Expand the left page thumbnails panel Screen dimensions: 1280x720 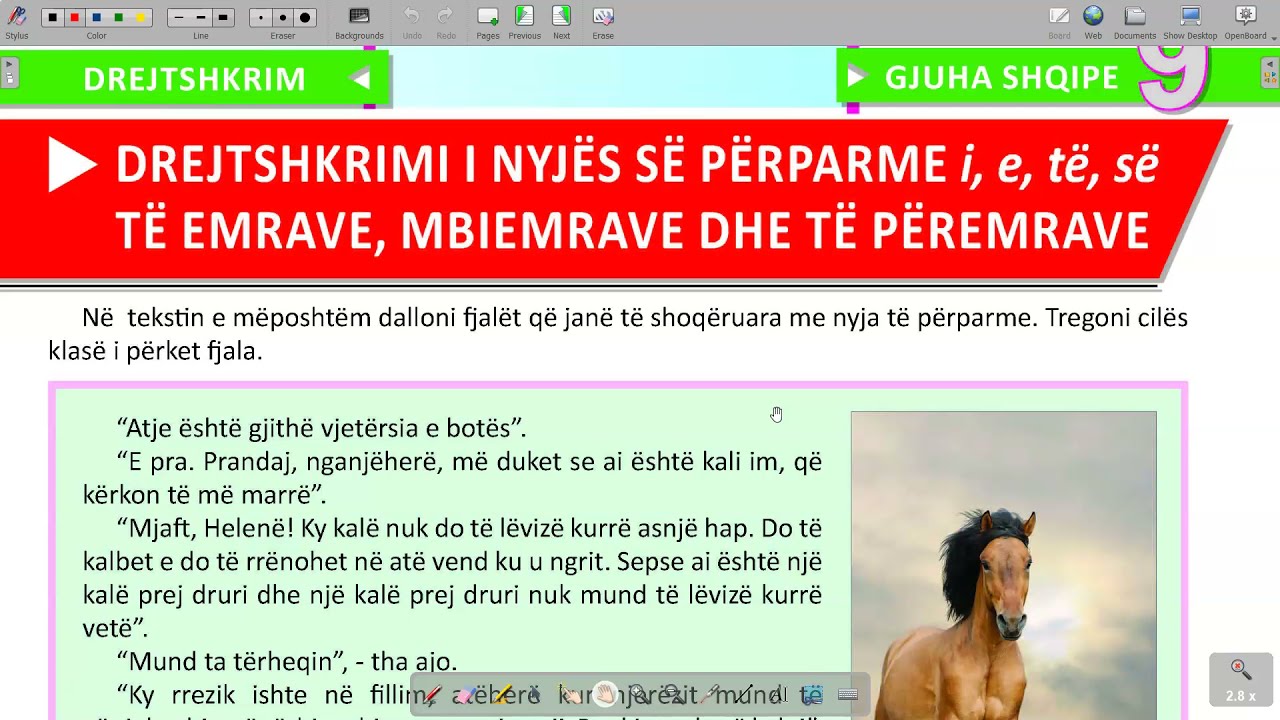(x=9, y=72)
